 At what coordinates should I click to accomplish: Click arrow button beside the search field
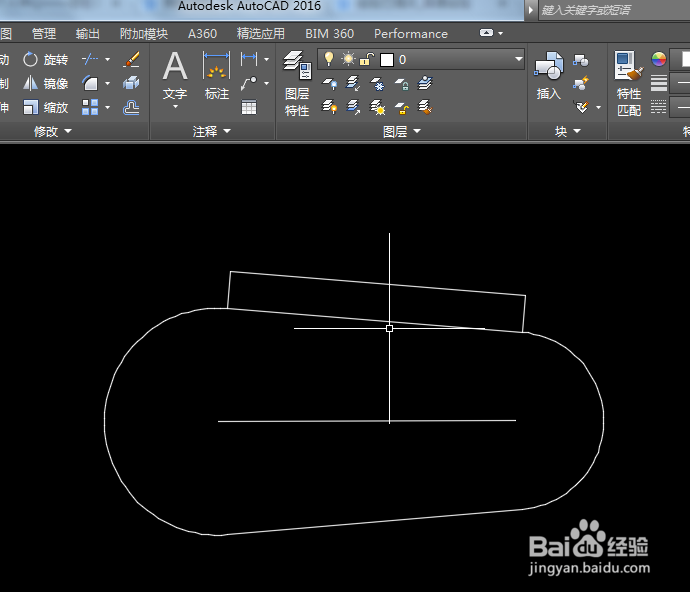[531, 10]
